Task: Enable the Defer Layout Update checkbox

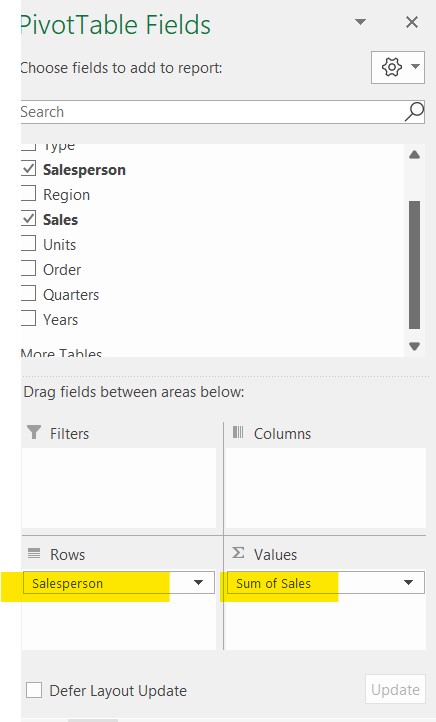Action: tap(34, 690)
